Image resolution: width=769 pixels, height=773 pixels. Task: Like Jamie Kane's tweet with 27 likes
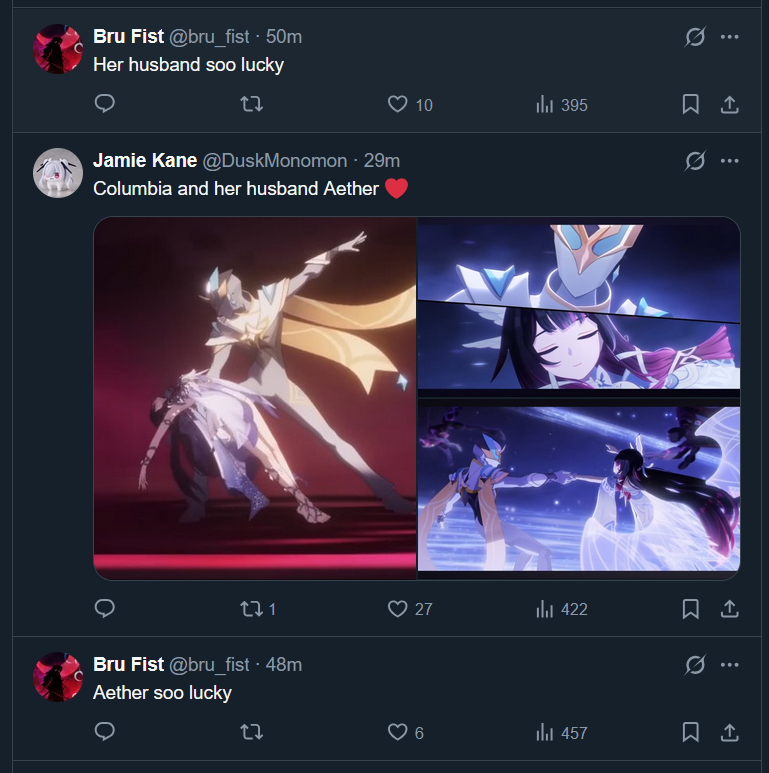pyautogui.click(x=410, y=609)
